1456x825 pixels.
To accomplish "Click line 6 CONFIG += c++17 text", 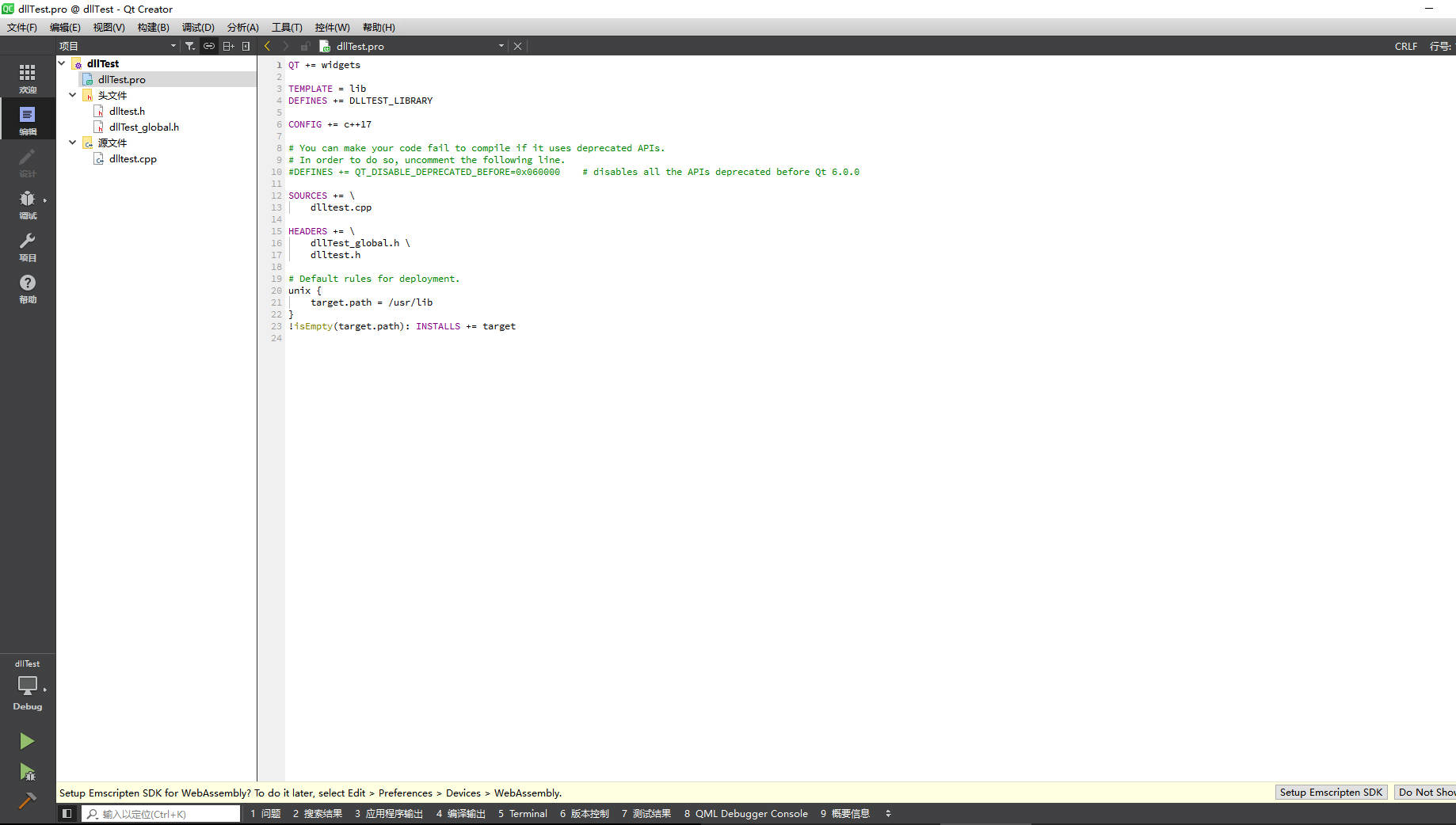I will click(x=330, y=124).
